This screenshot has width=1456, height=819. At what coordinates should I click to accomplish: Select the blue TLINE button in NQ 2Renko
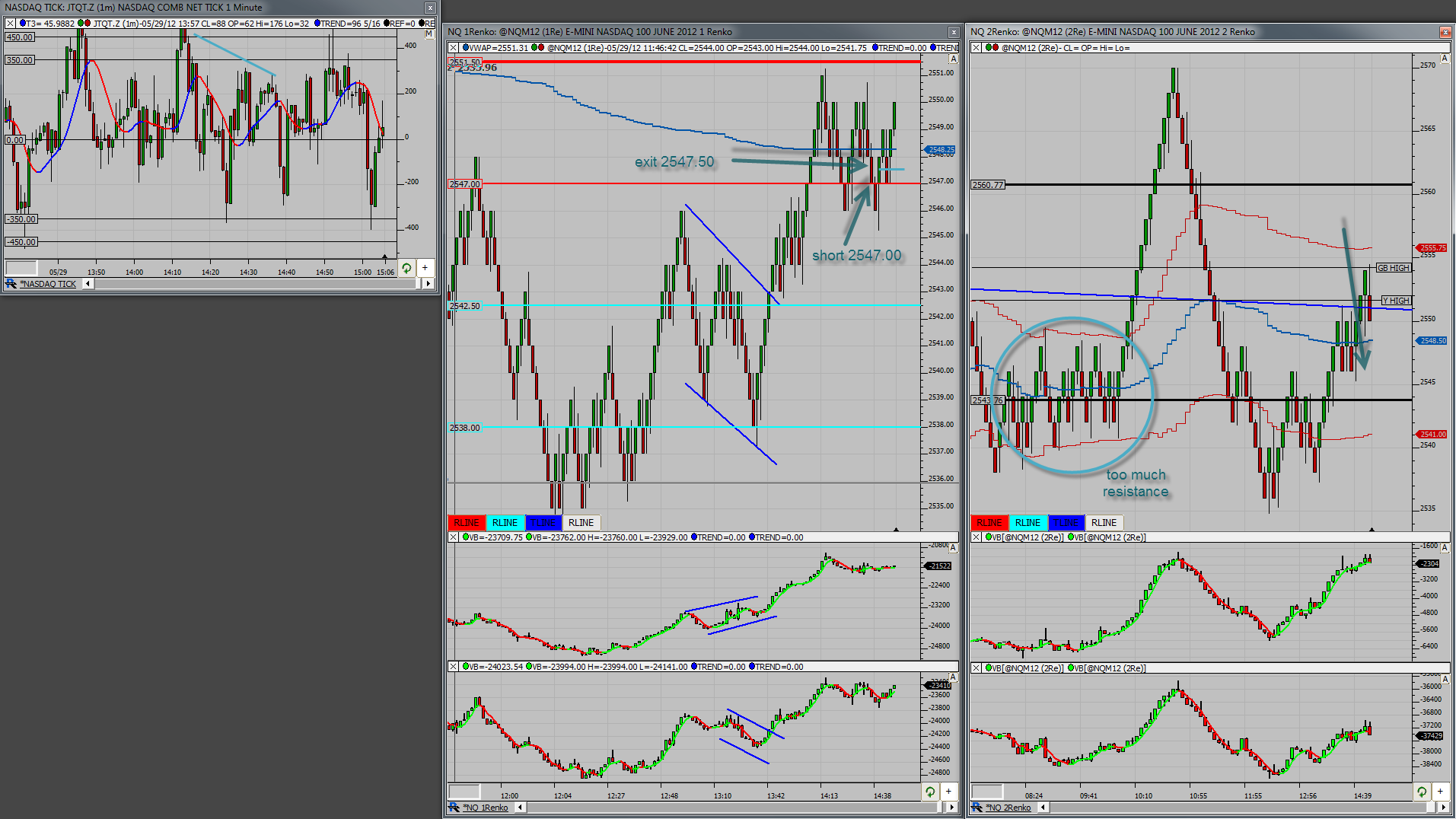[1066, 523]
